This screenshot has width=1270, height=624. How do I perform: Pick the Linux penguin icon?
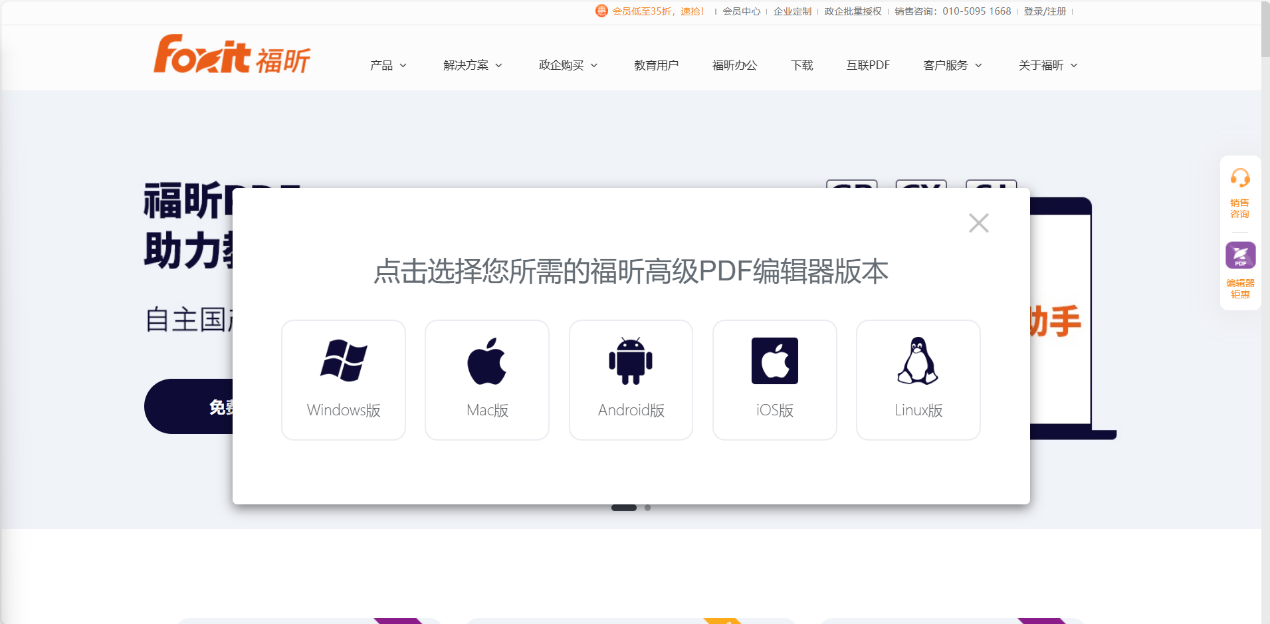point(918,360)
